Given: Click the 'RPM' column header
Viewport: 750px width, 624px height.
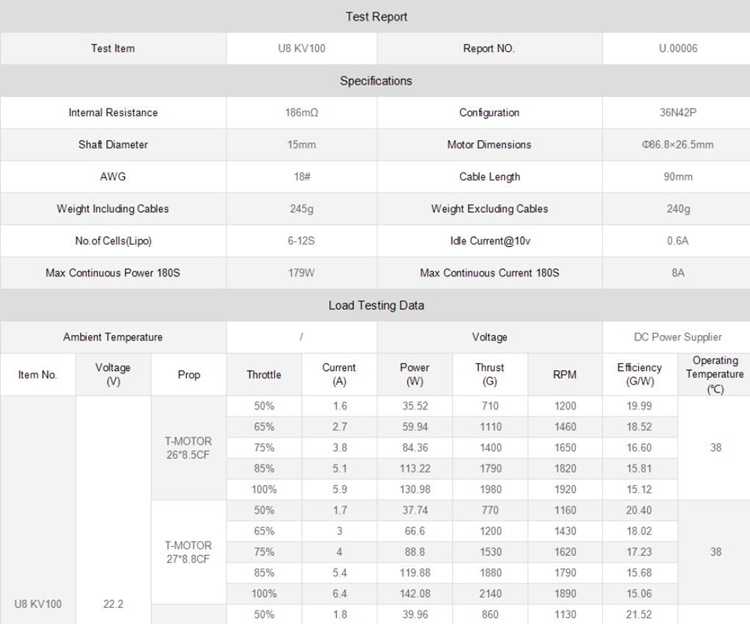Looking at the screenshot, I should (564, 375).
